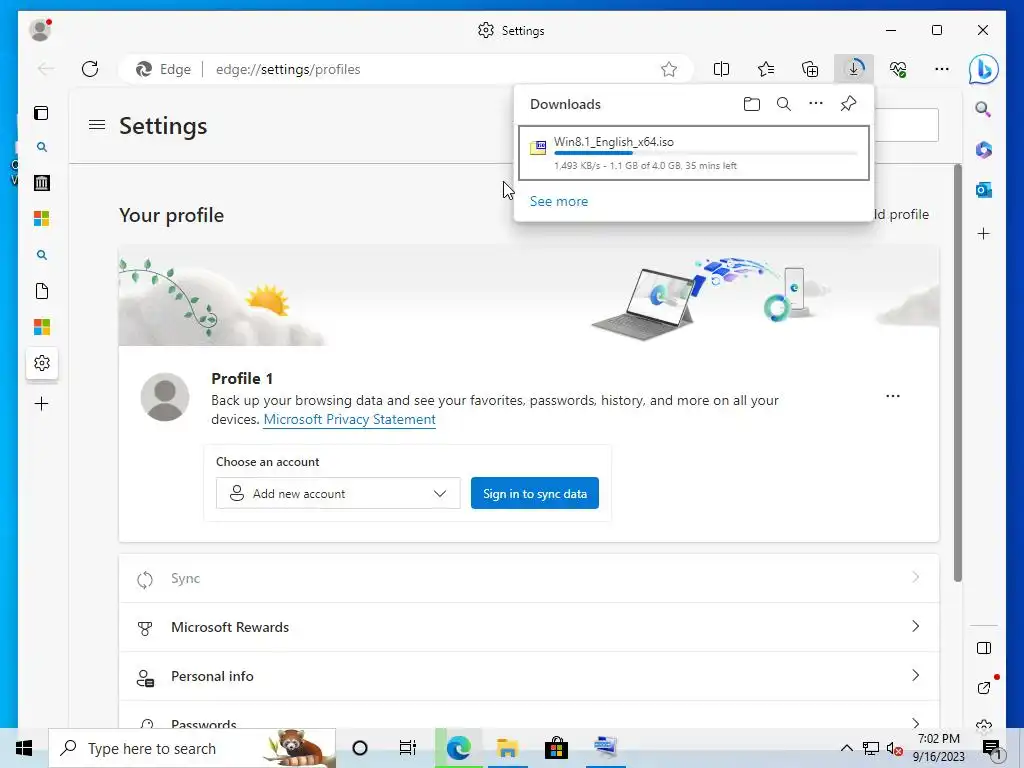This screenshot has width=1024, height=768.
Task: Open Bing chat sidebar icon
Action: pyautogui.click(x=984, y=69)
